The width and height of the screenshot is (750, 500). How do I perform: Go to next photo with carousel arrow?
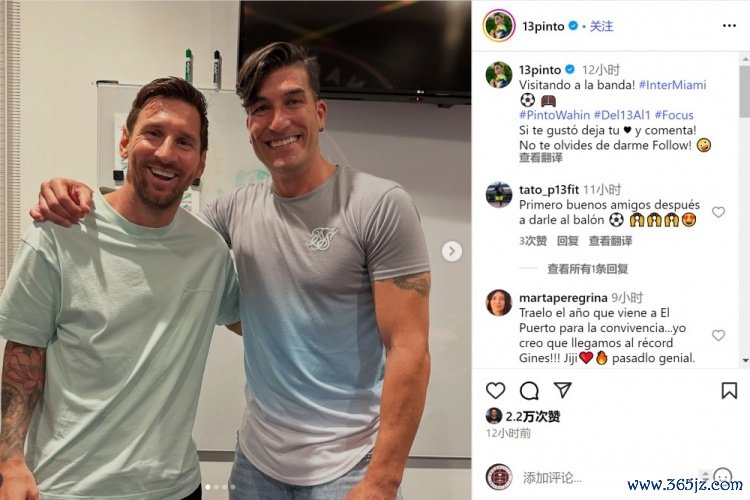pyautogui.click(x=452, y=251)
